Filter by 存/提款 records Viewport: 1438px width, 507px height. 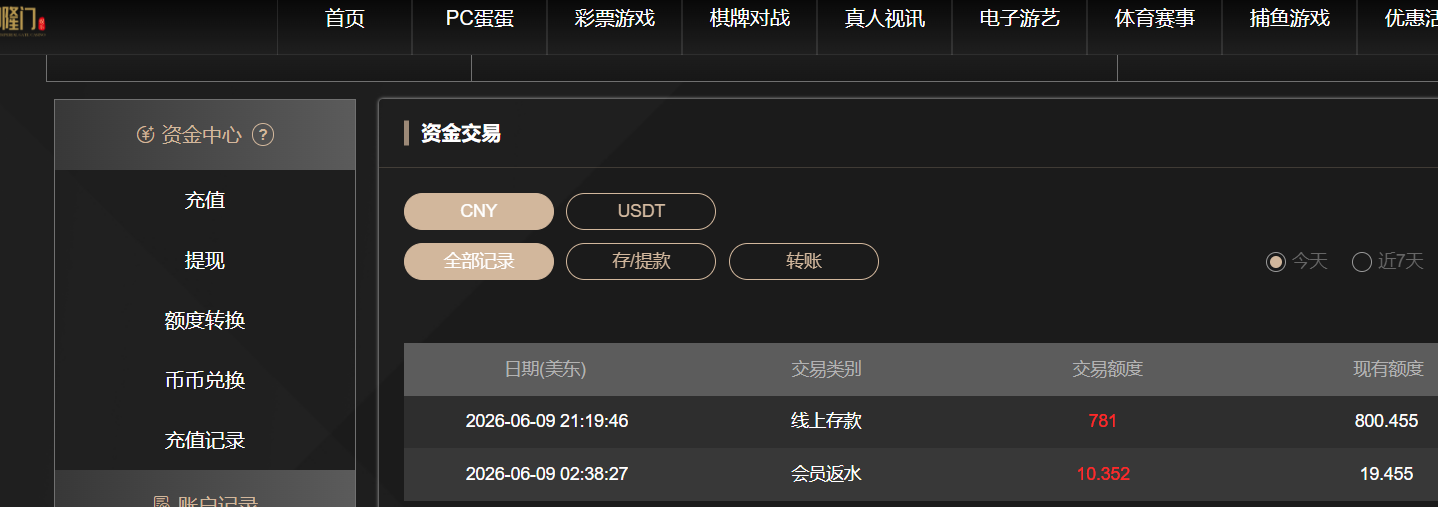(x=641, y=261)
